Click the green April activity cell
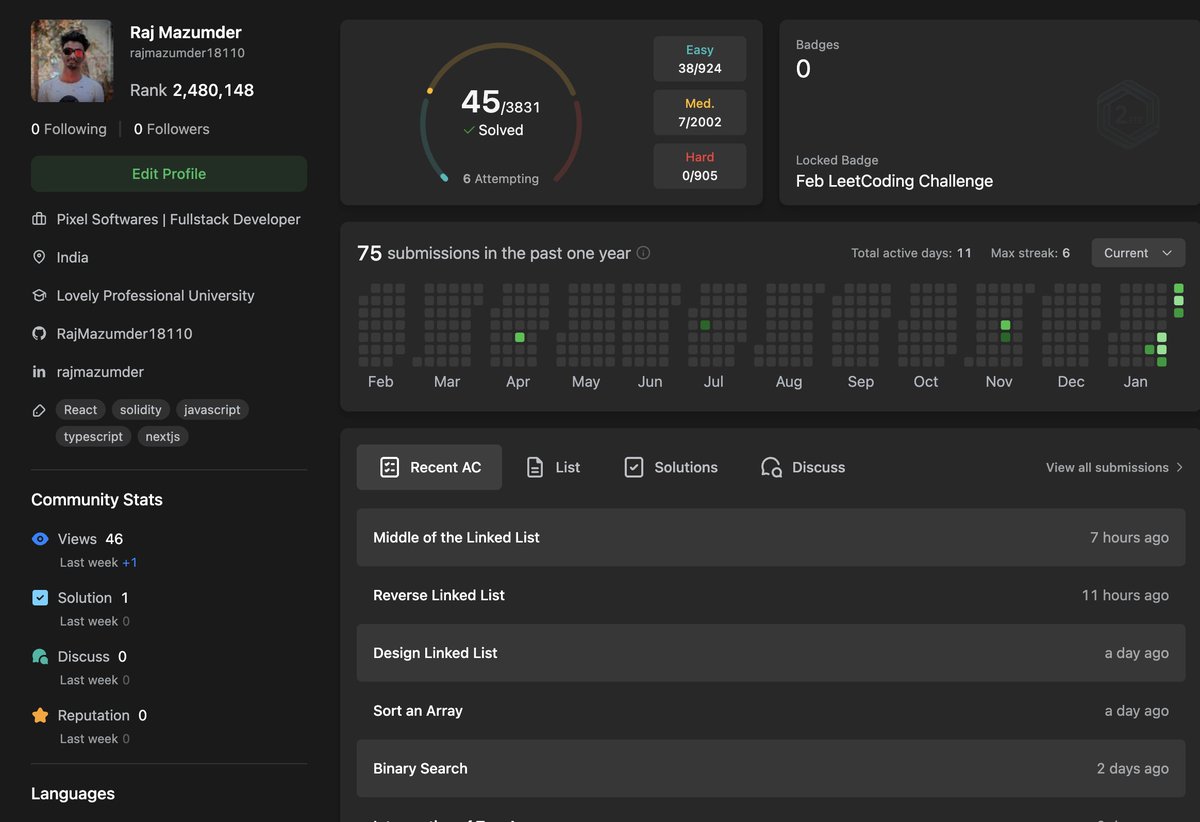 [x=520, y=337]
